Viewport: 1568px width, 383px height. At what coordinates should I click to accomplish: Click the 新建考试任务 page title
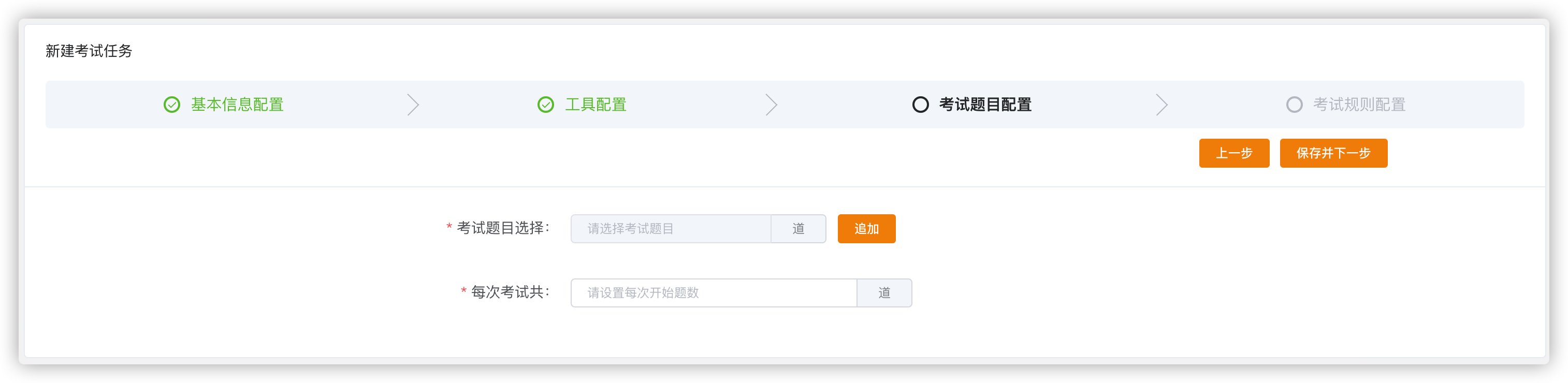point(89,51)
